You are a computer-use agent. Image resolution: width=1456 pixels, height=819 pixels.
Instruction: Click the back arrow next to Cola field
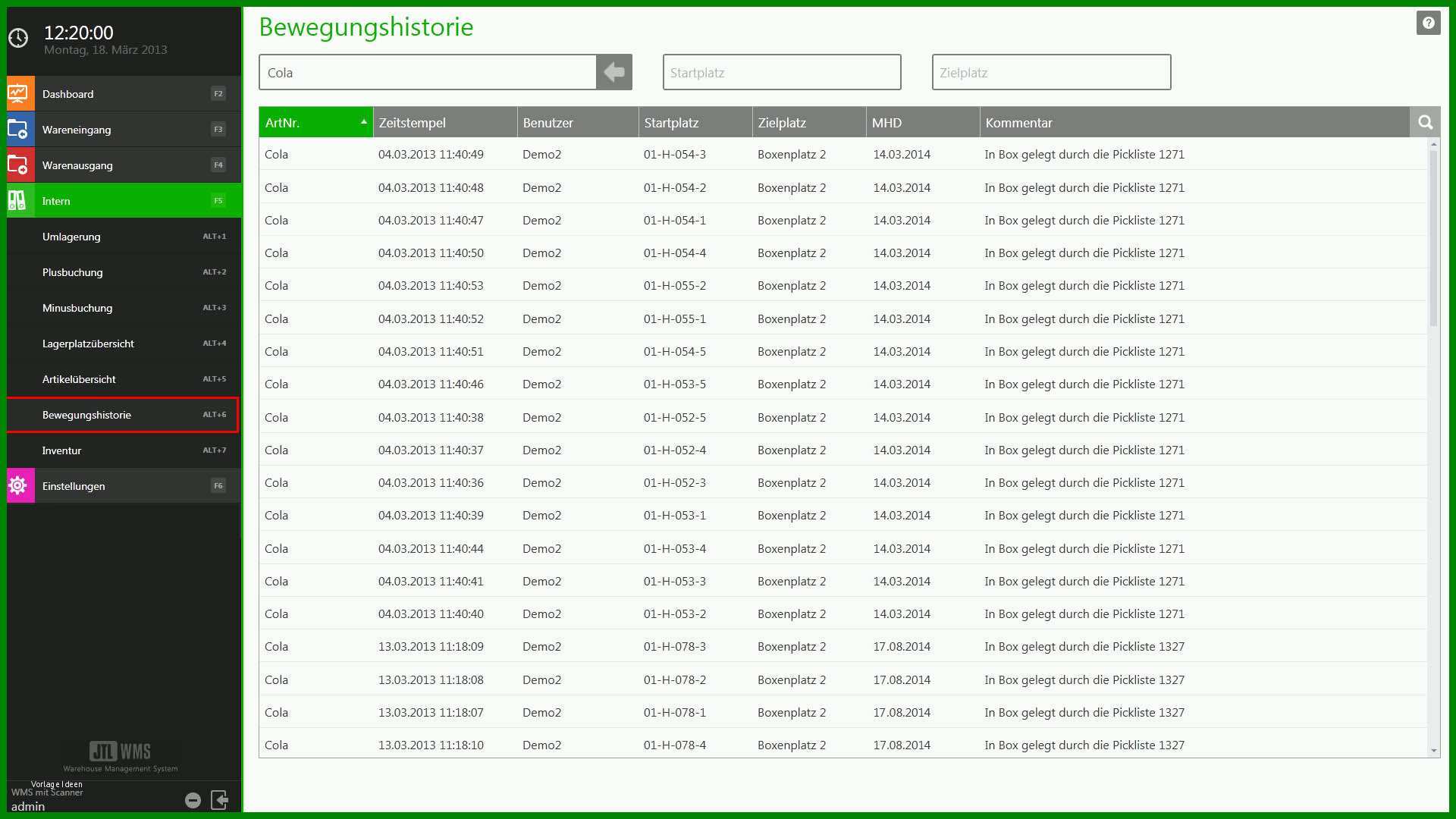(x=614, y=72)
